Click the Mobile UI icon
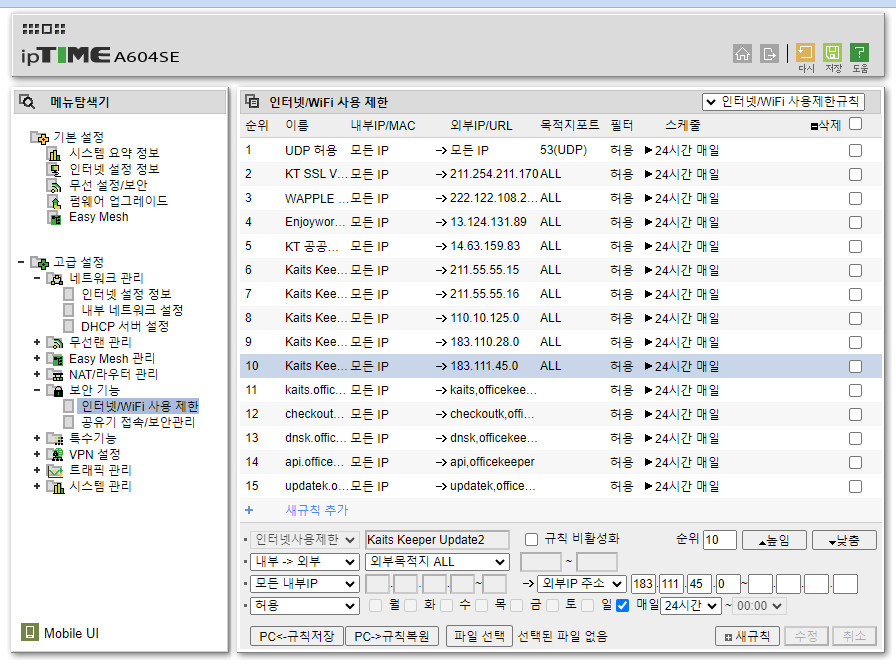Viewport: 896px width, 666px height. pos(30,632)
